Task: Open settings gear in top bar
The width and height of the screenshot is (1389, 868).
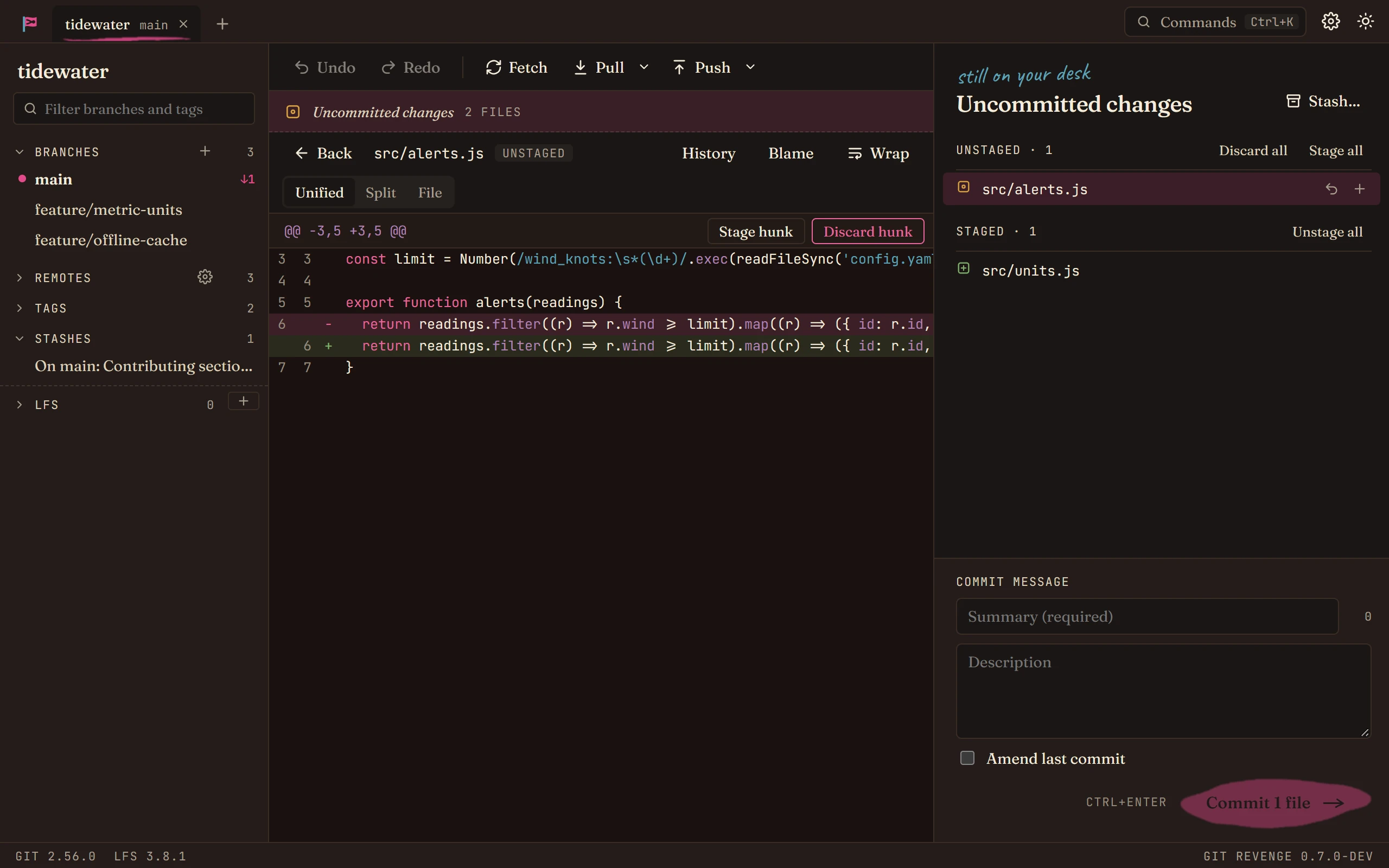Action: coord(1330,22)
